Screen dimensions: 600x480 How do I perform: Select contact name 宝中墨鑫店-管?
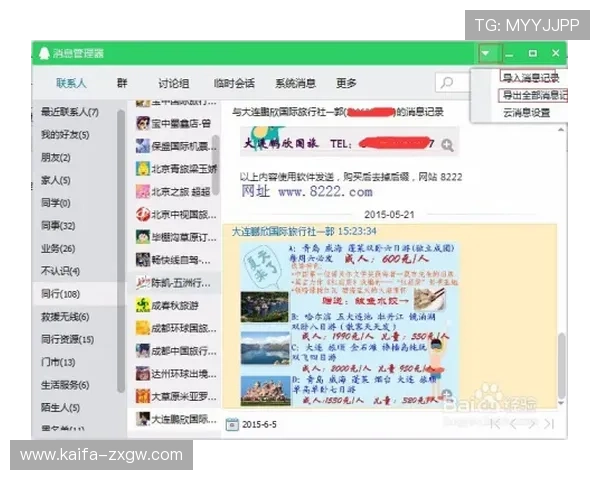pos(181,124)
